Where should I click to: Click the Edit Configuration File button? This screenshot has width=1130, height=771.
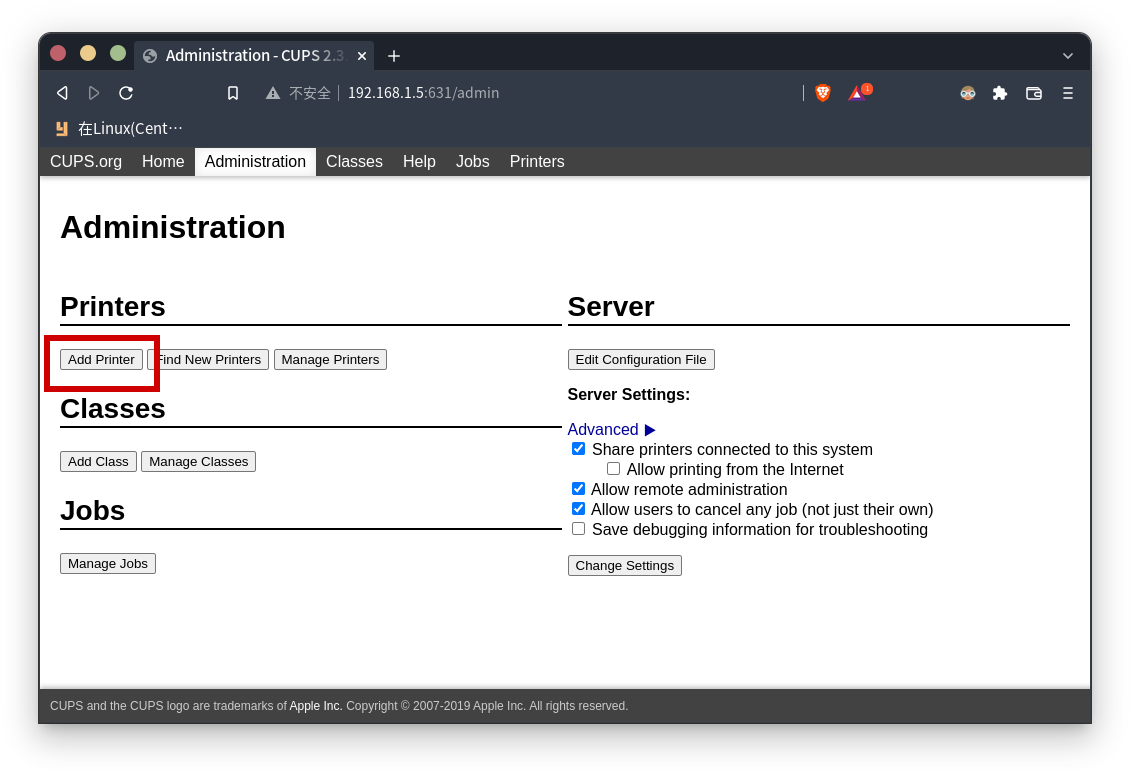tap(641, 360)
